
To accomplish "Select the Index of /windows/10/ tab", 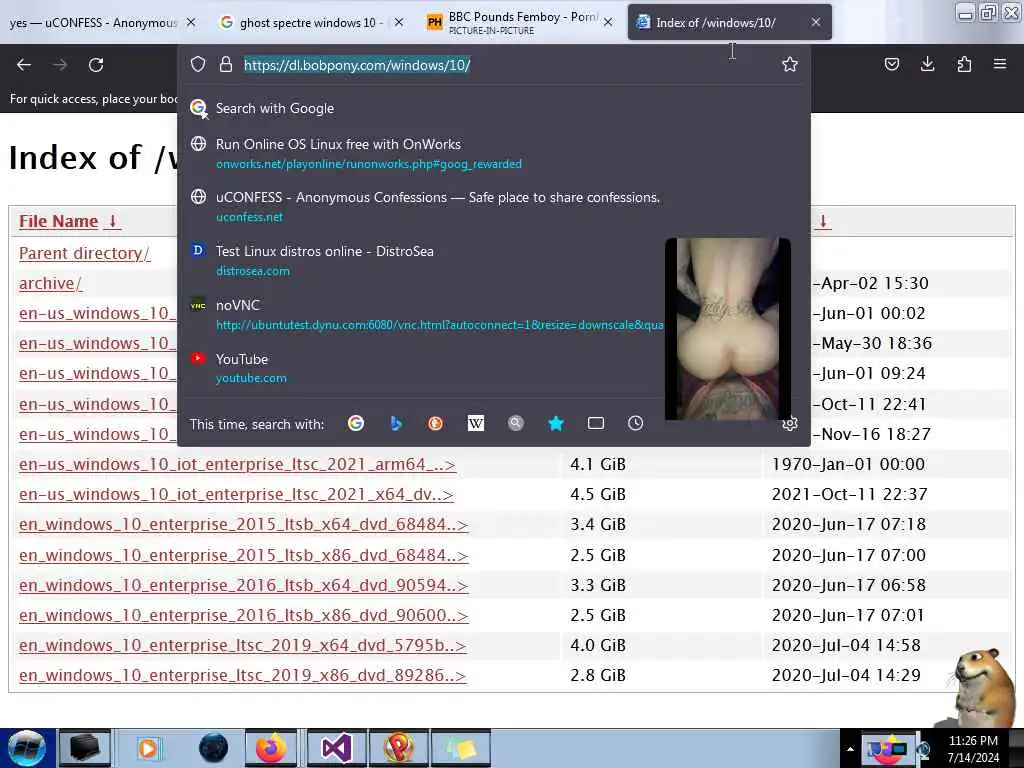I will (716, 22).
